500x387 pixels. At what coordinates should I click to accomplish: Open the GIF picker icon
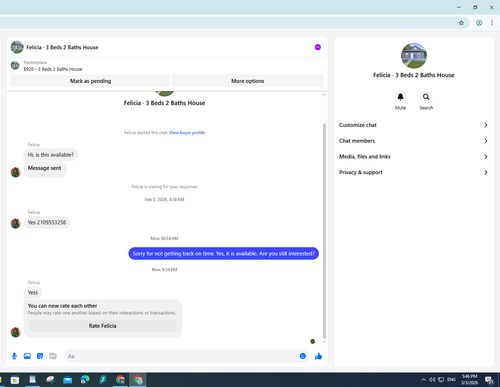tap(53, 356)
